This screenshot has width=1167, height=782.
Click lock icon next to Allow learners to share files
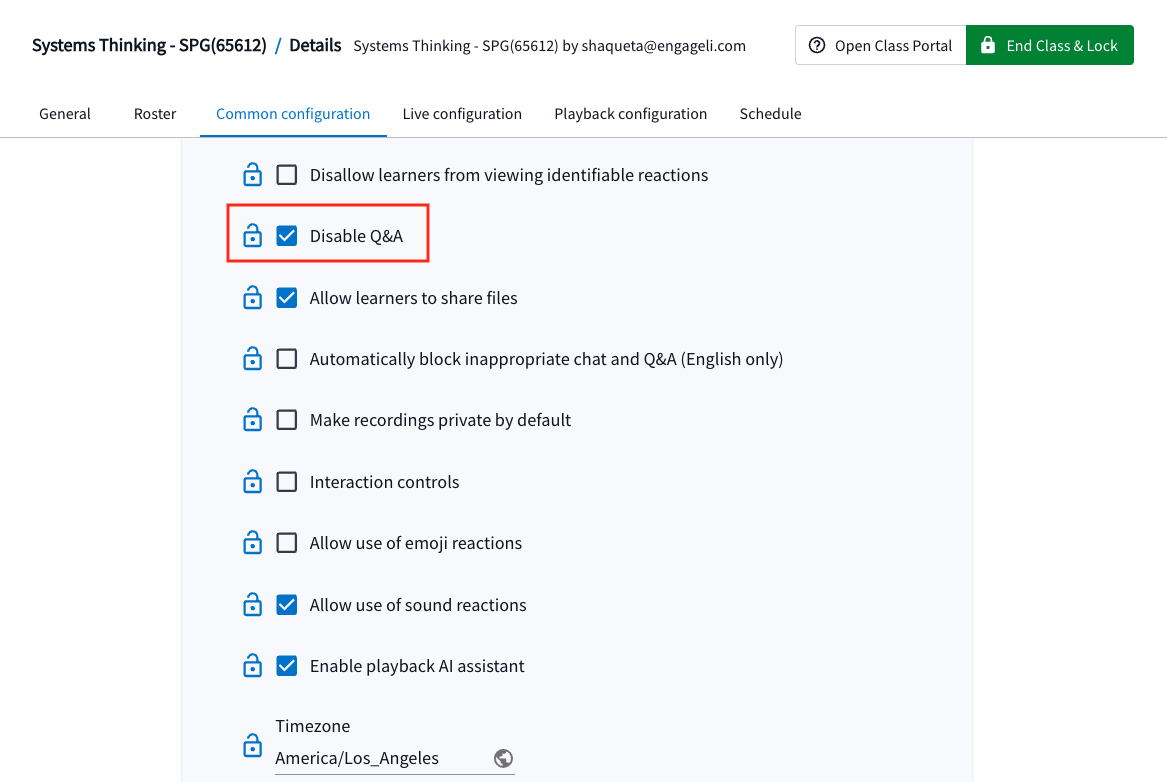click(x=252, y=298)
